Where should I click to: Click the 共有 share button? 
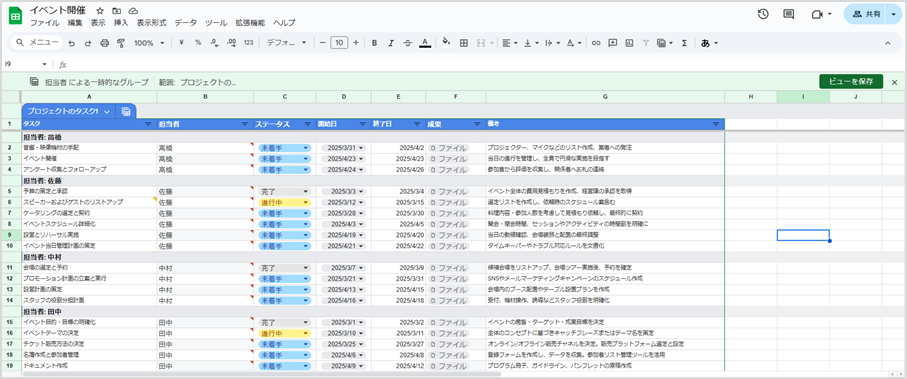865,14
